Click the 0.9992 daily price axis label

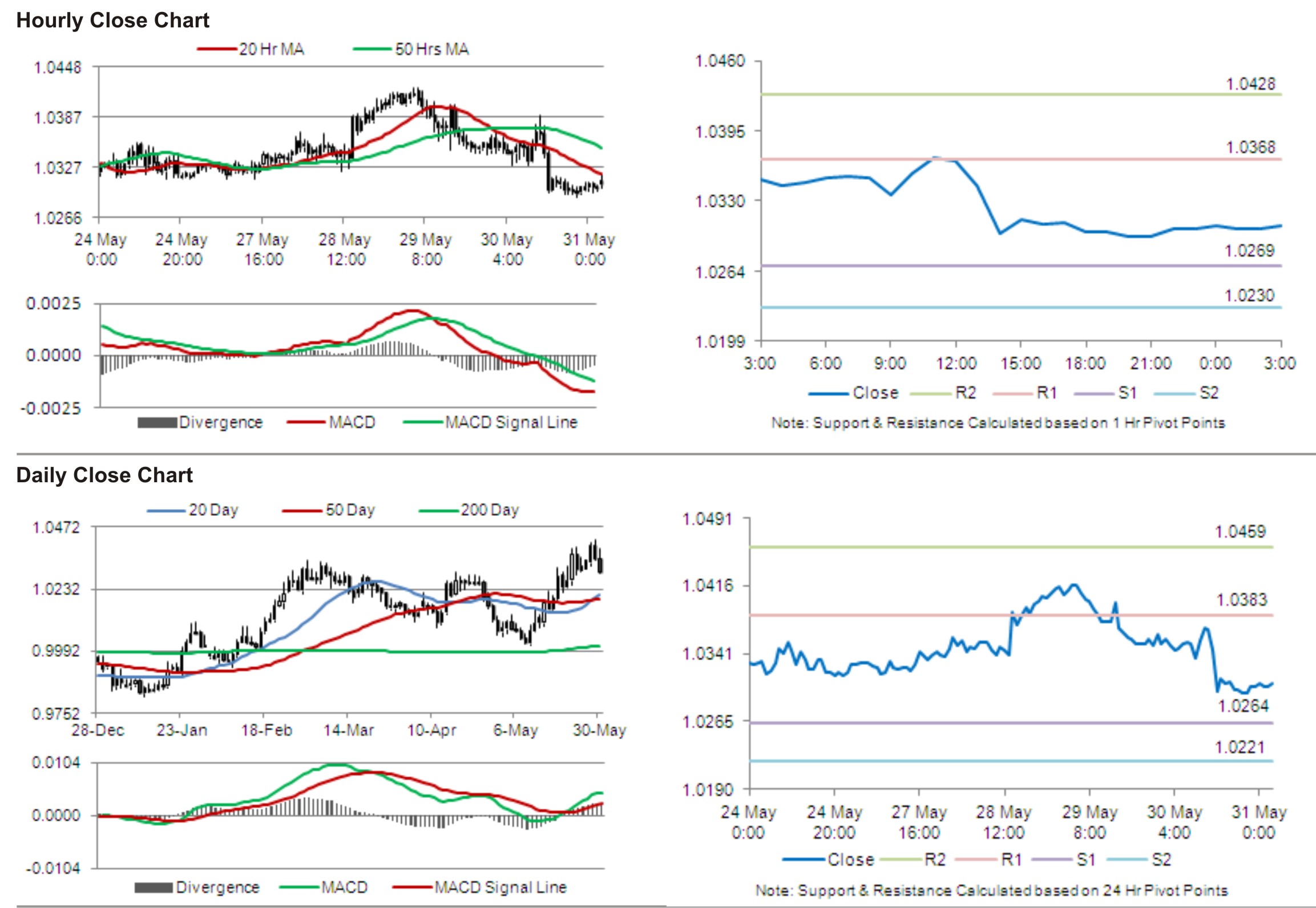click(x=56, y=651)
